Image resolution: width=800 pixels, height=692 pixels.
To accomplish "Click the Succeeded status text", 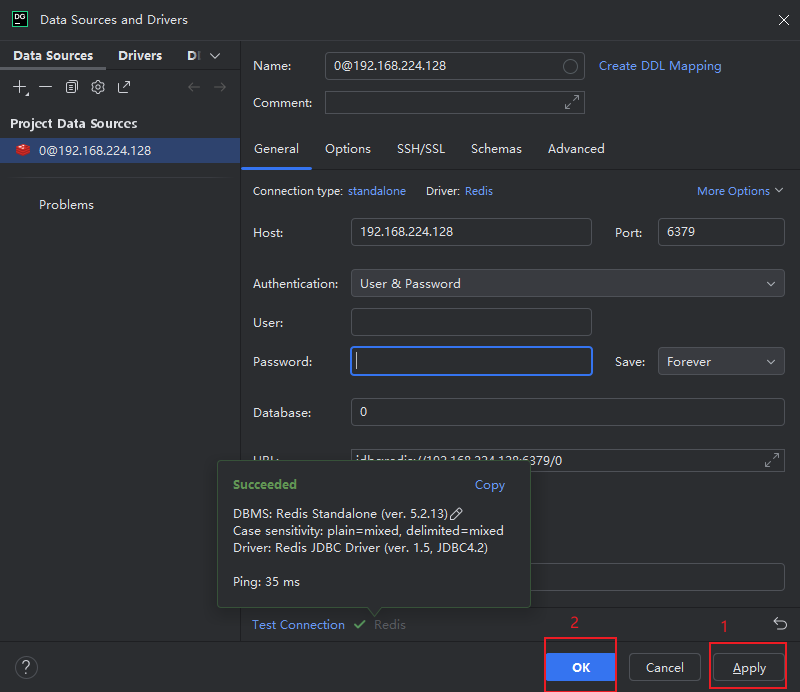I will pos(265,484).
